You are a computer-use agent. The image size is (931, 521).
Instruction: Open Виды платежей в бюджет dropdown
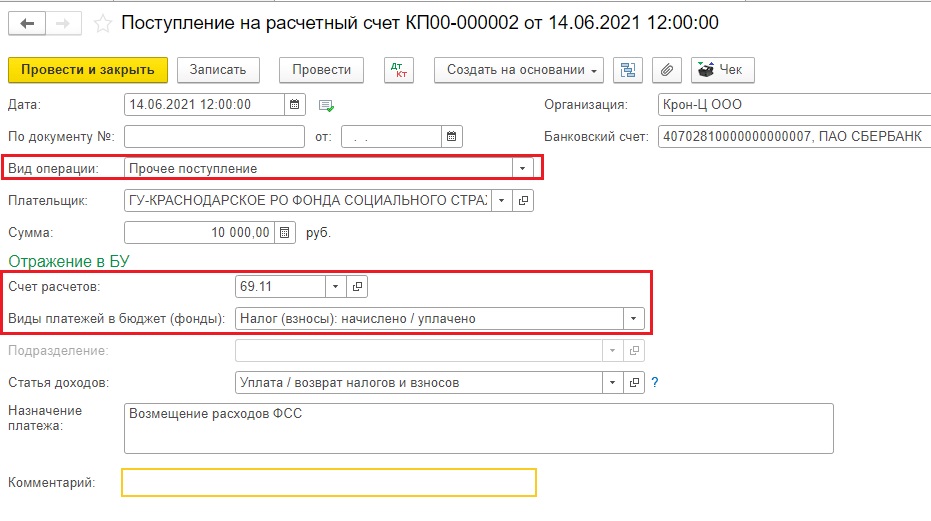point(632,319)
